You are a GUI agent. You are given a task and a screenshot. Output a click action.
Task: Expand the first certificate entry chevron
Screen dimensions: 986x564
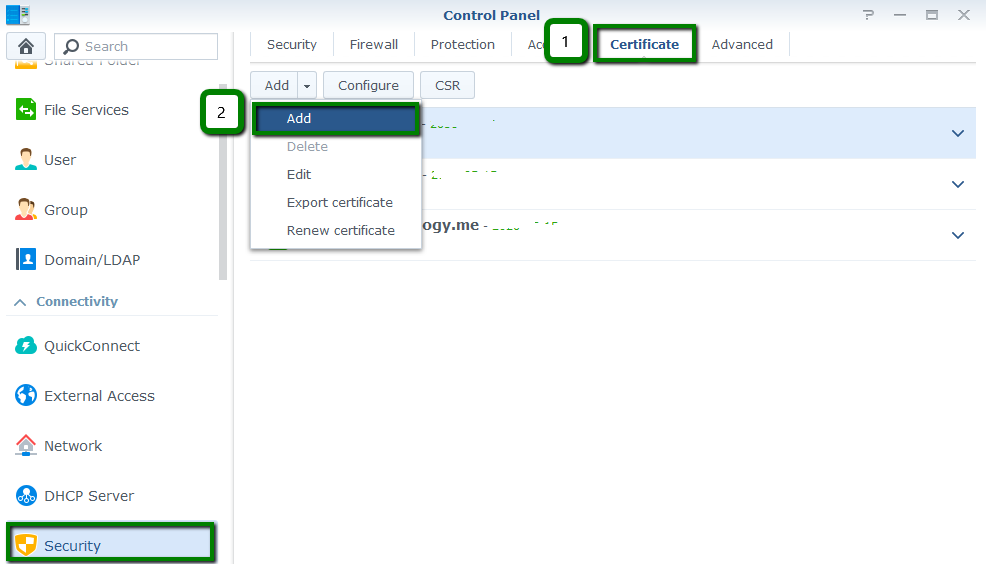tap(957, 133)
